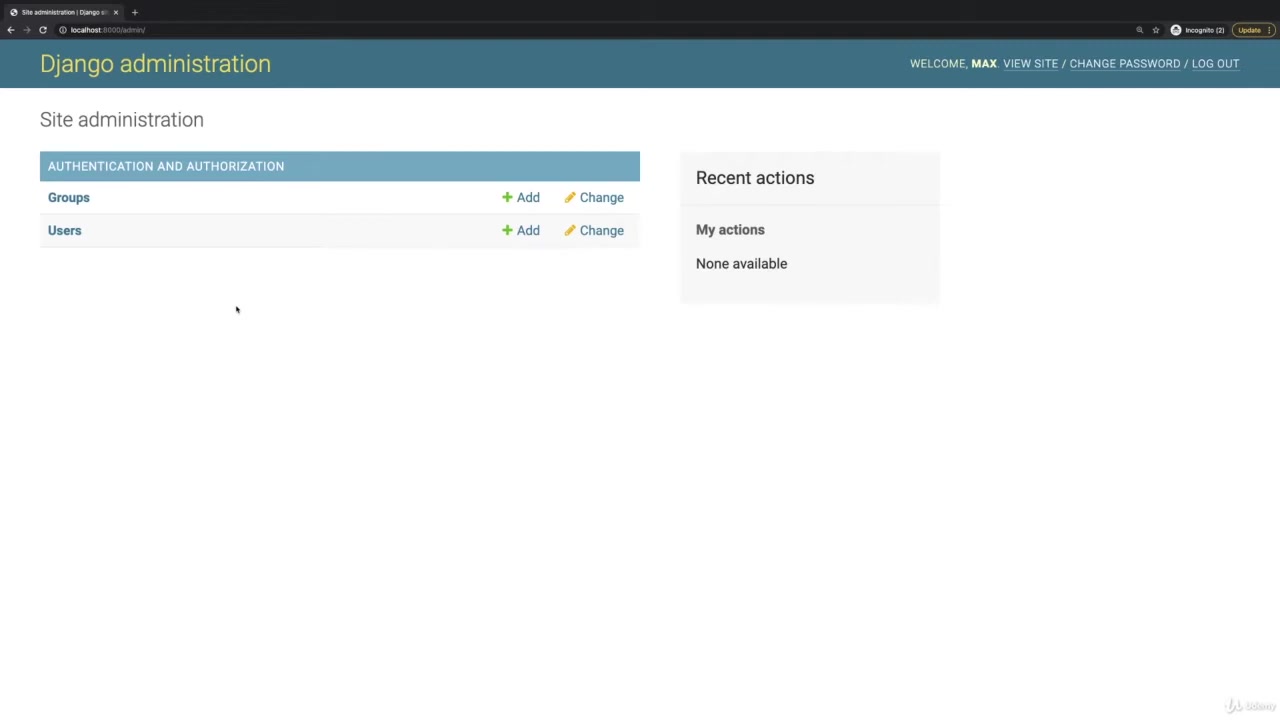Click the zoom magnifier icon in address bar
Viewport: 1280px width, 720px height.
[x=1139, y=30]
